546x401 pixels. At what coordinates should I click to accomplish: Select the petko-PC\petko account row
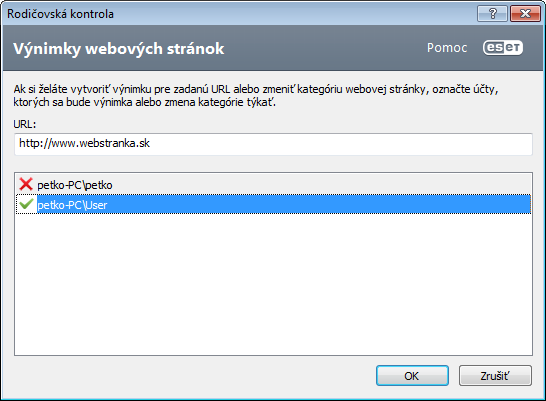tap(273, 184)
